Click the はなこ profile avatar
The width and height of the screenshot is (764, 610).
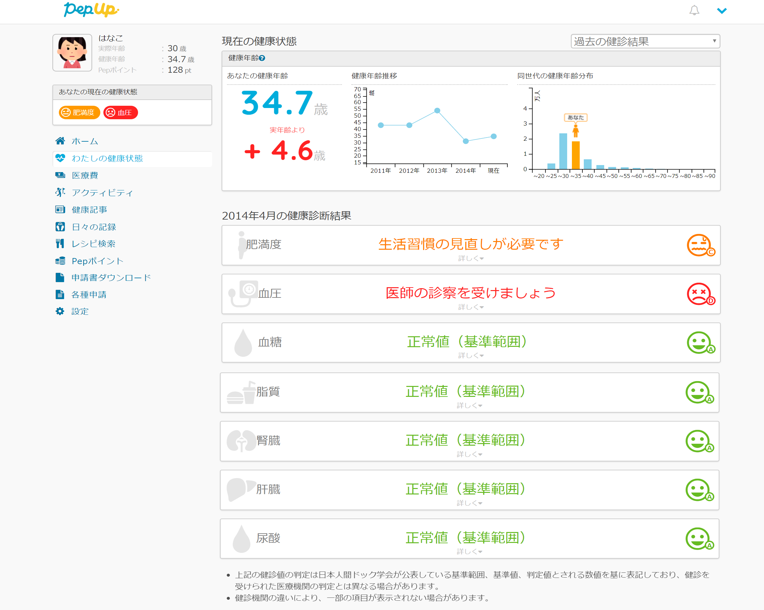click(72, 52)
